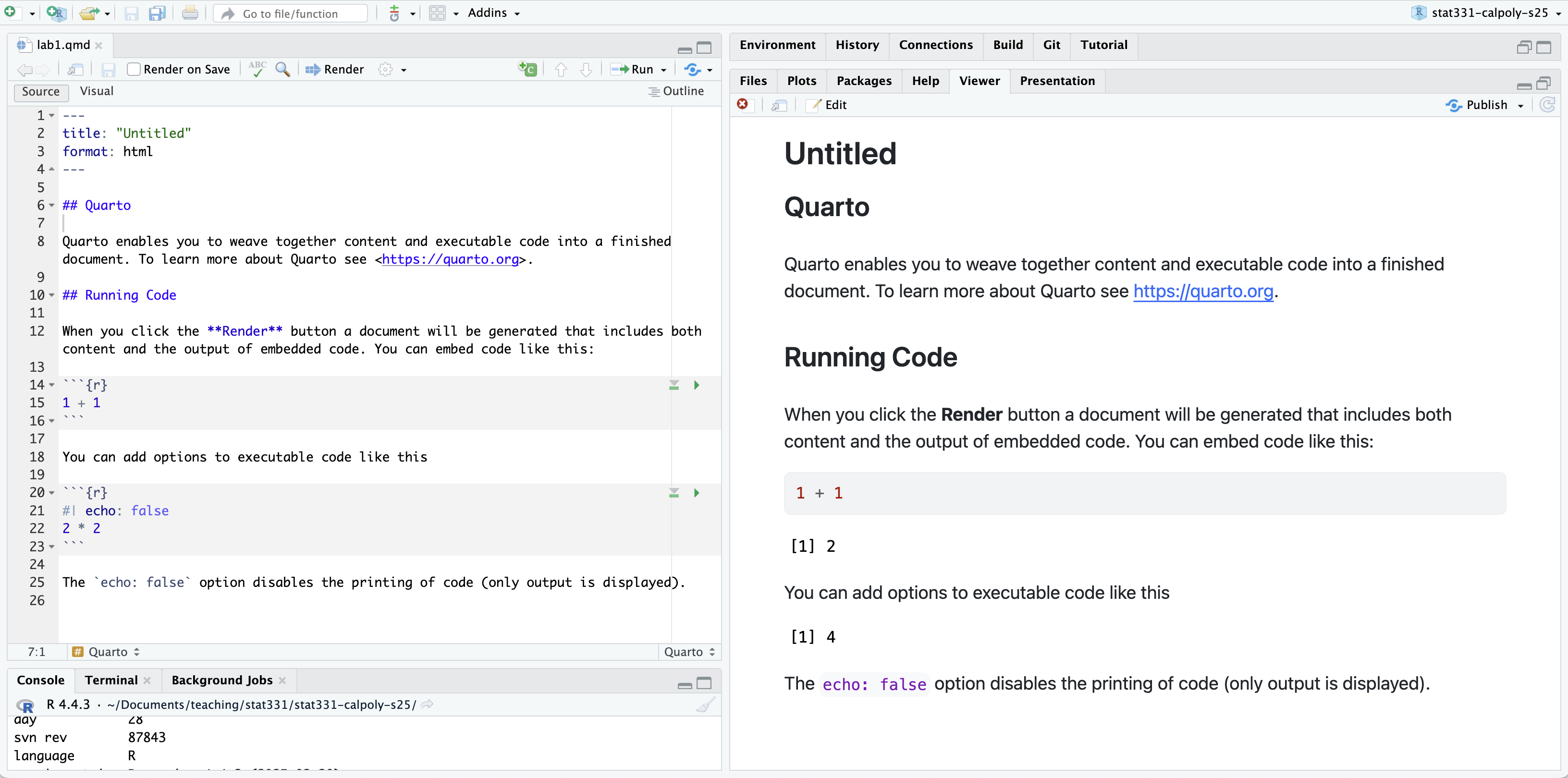This screenshot has width=1568, height=778.
Task: Toggle the document Outline
Action: (676, 91)
